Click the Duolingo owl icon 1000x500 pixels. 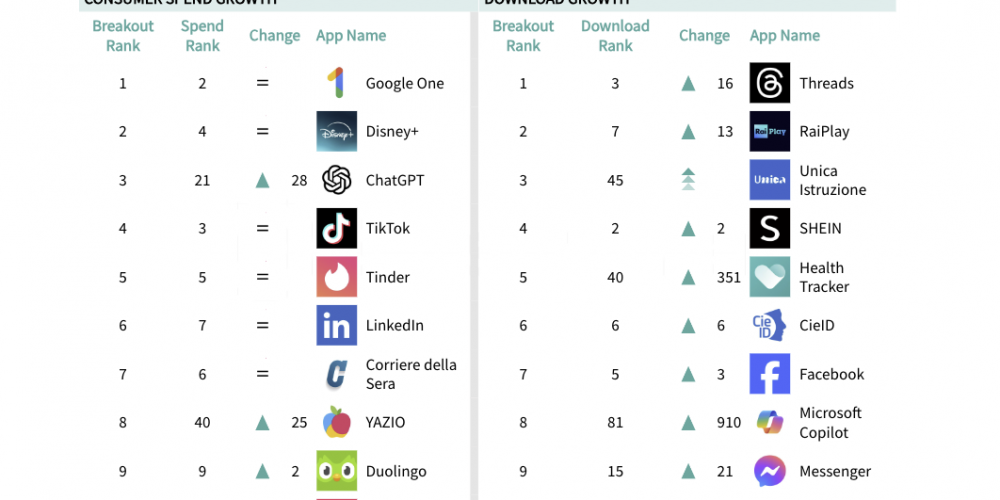(x=337, y=471)
